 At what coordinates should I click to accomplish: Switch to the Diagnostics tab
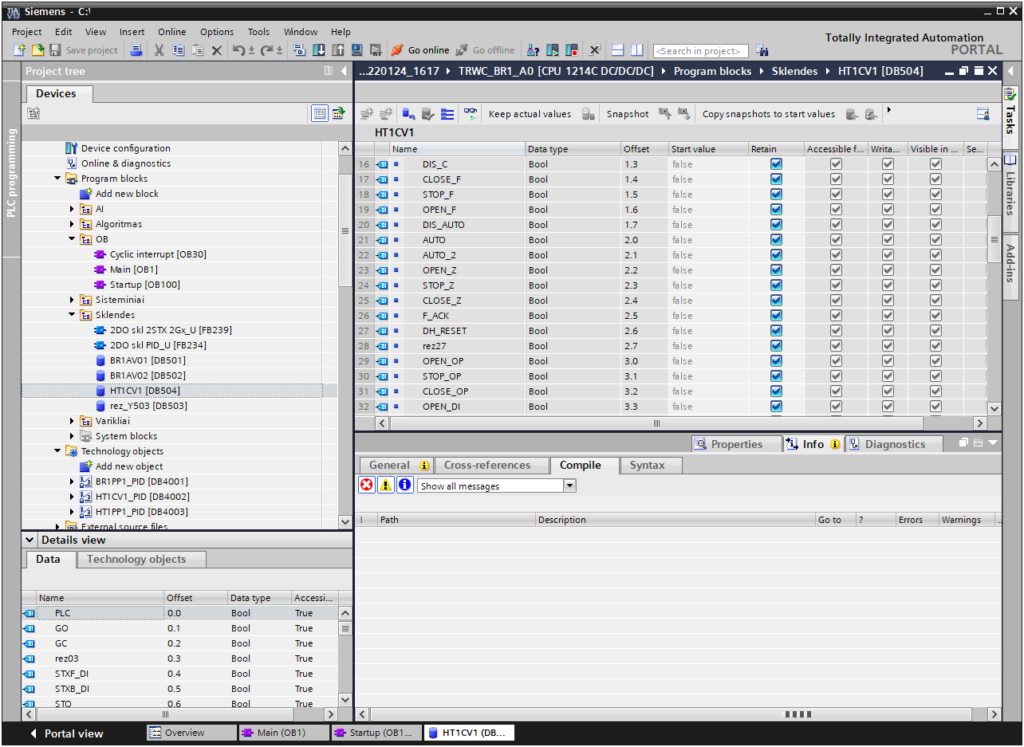point(895,444)
